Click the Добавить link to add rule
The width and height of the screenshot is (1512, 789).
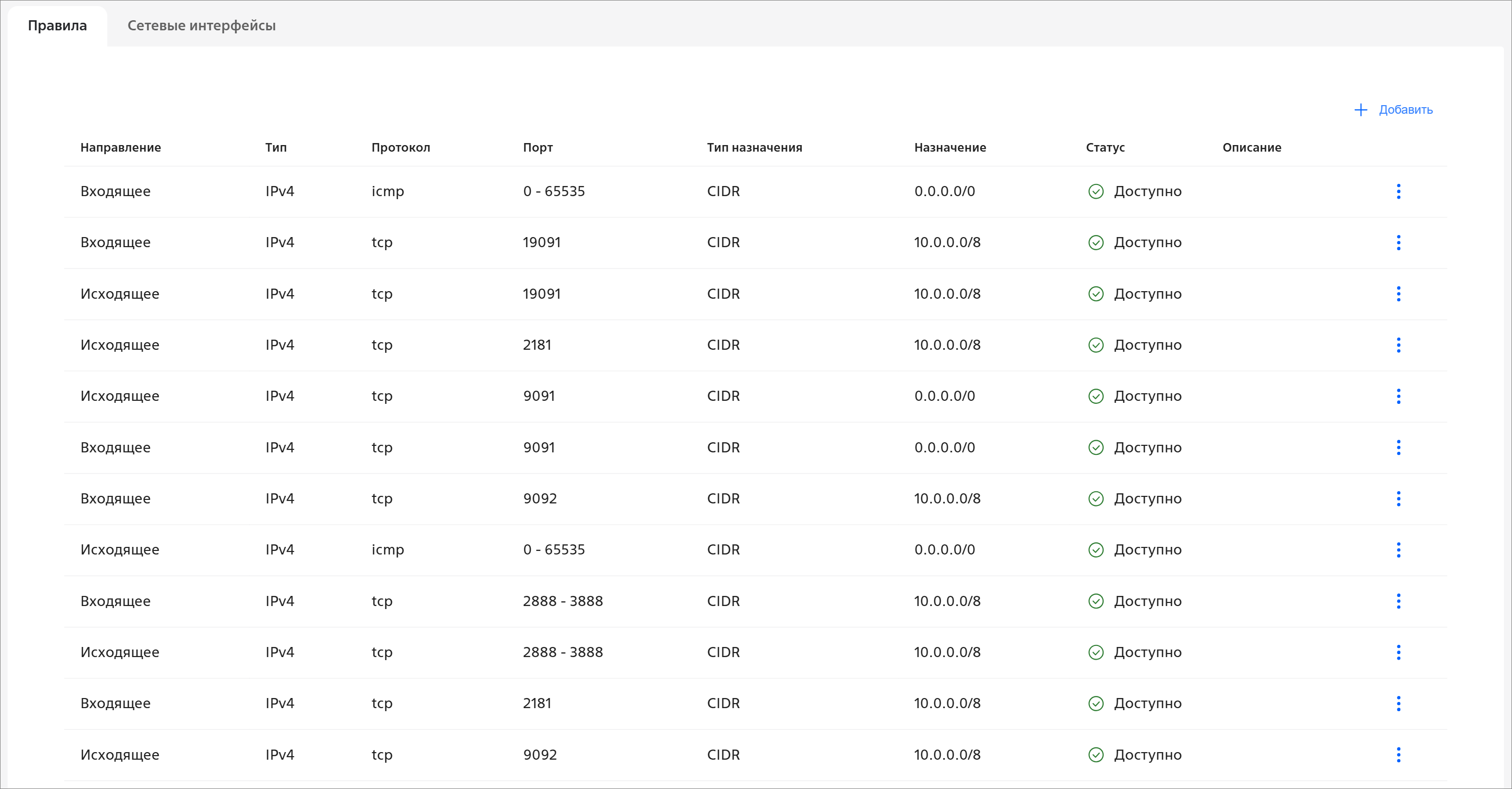click(1405, 110)
